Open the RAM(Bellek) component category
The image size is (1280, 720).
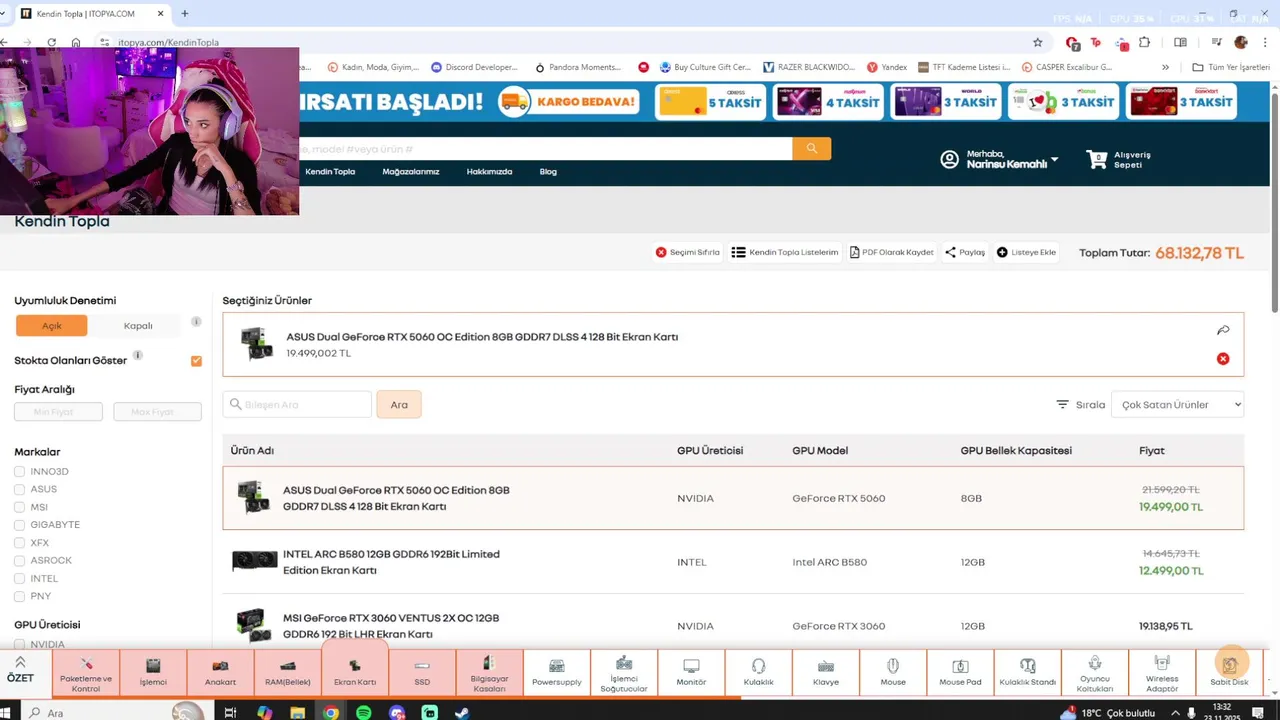[x=287, y=675]
